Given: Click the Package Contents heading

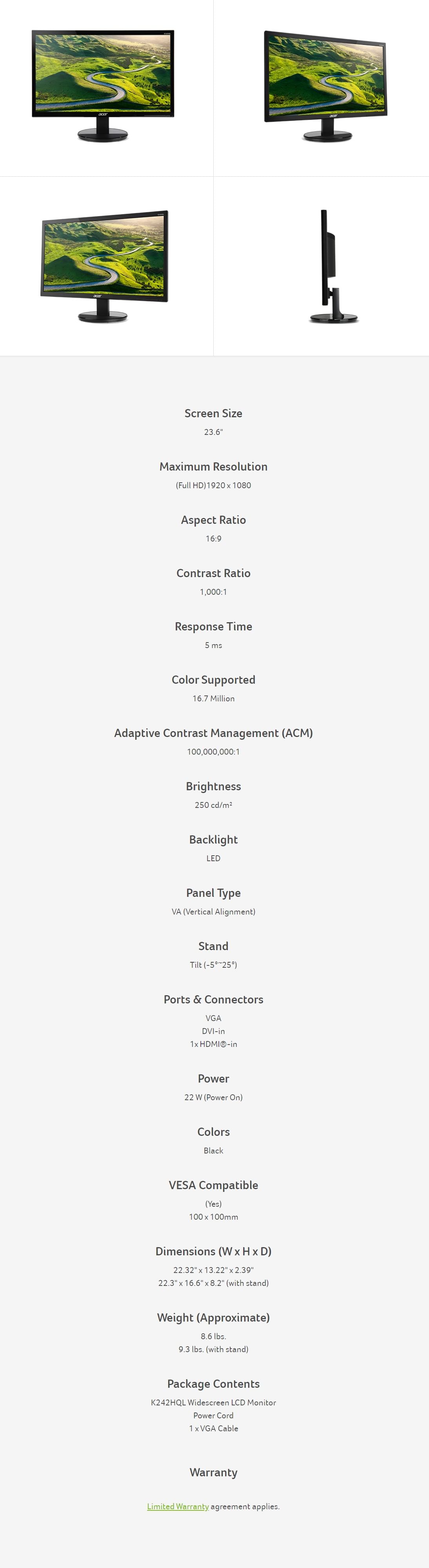Looking at the screenshot, I should pyautogui.click(x=213, y=1383).
